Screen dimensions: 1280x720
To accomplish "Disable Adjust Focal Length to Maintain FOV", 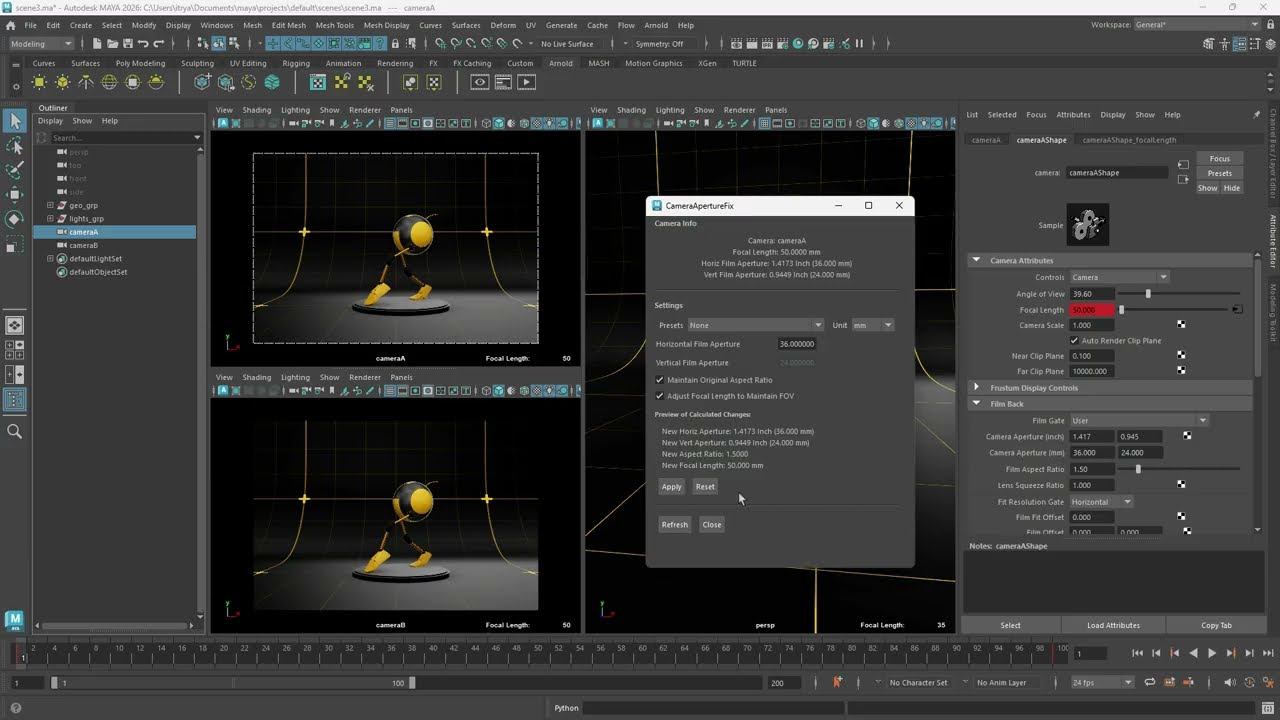I will click(660, 396).
